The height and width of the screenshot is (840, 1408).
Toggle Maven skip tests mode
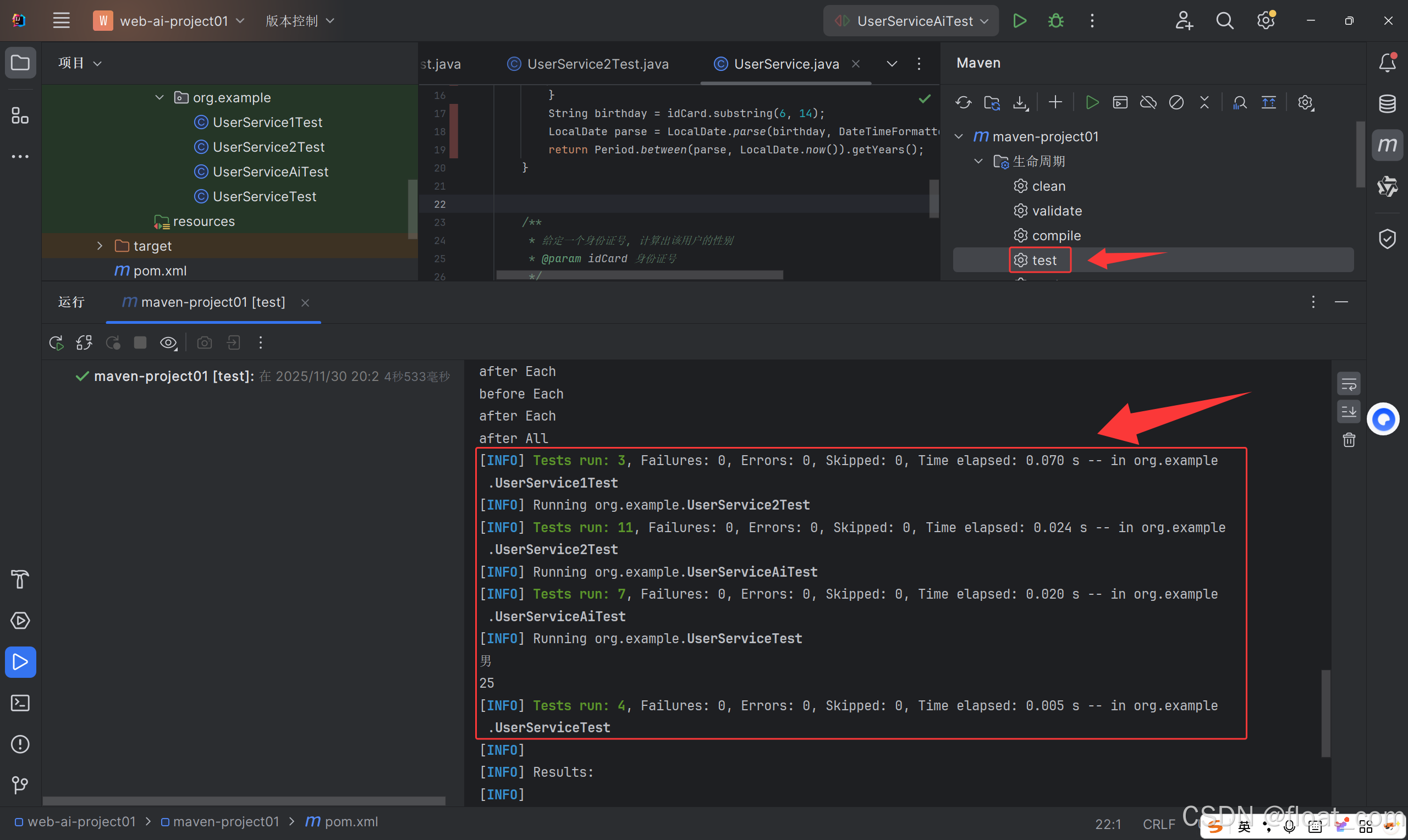point(1176,102)
